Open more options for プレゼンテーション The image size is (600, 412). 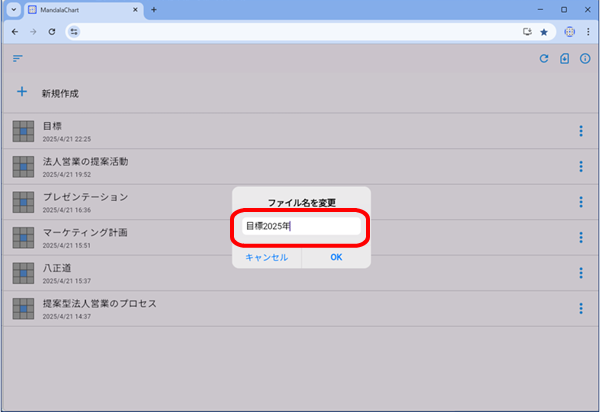(x=581, y=202)
